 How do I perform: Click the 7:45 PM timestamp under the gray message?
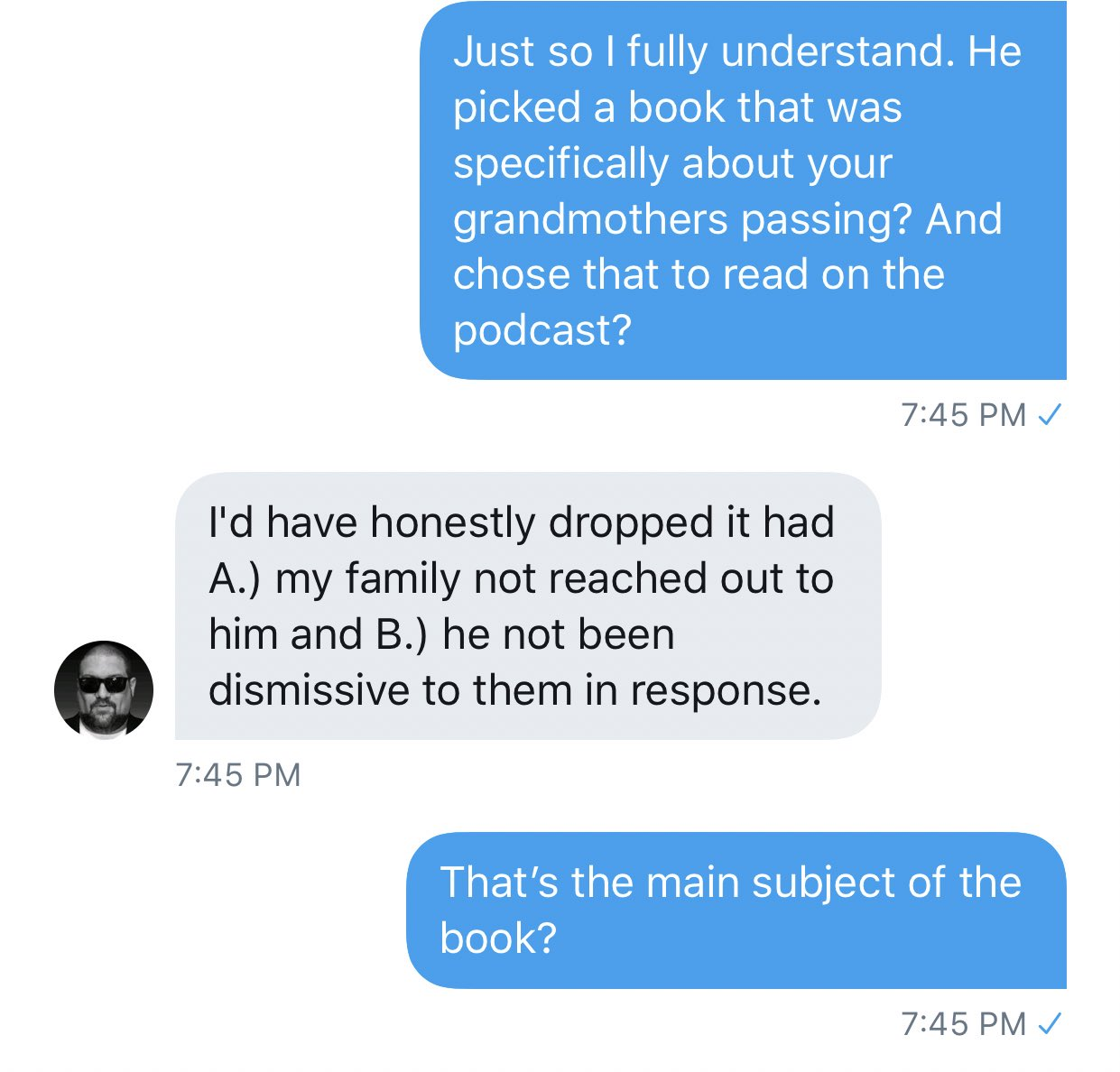click(x=238, y=775)
